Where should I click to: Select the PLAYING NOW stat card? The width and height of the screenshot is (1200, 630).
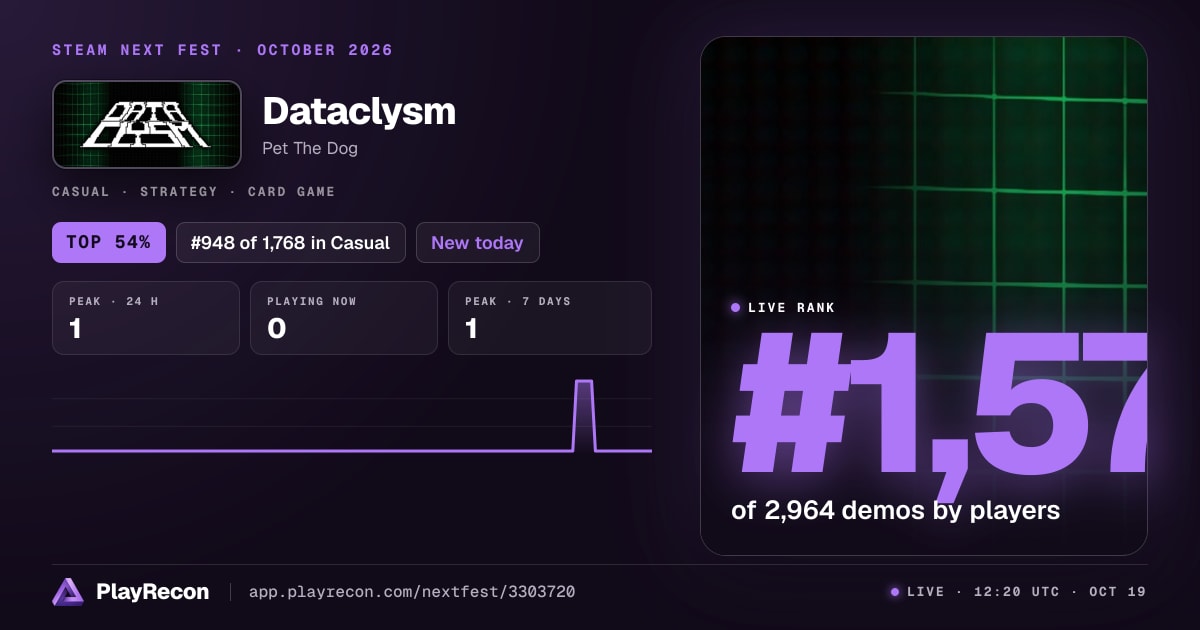pos(344,318)
